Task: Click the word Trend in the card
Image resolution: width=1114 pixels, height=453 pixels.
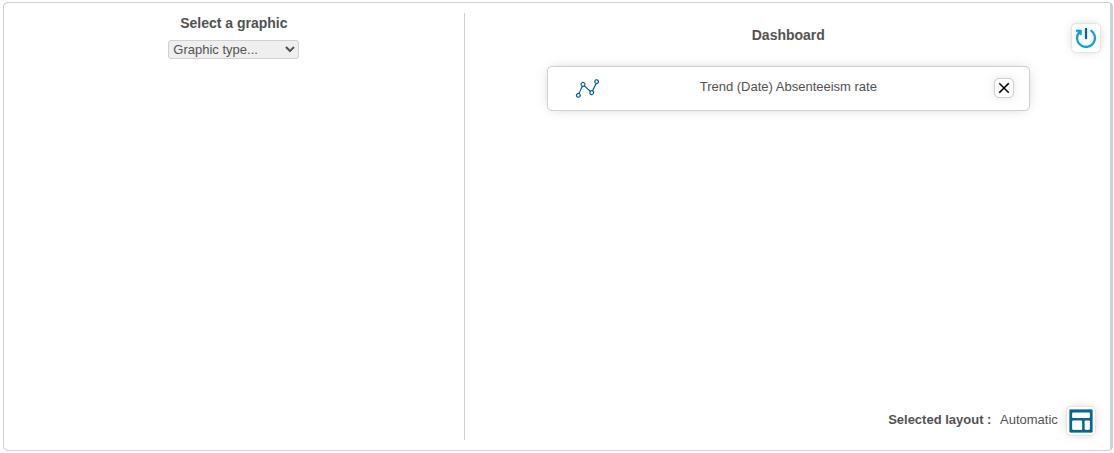Action: click(x=717, y=87)
